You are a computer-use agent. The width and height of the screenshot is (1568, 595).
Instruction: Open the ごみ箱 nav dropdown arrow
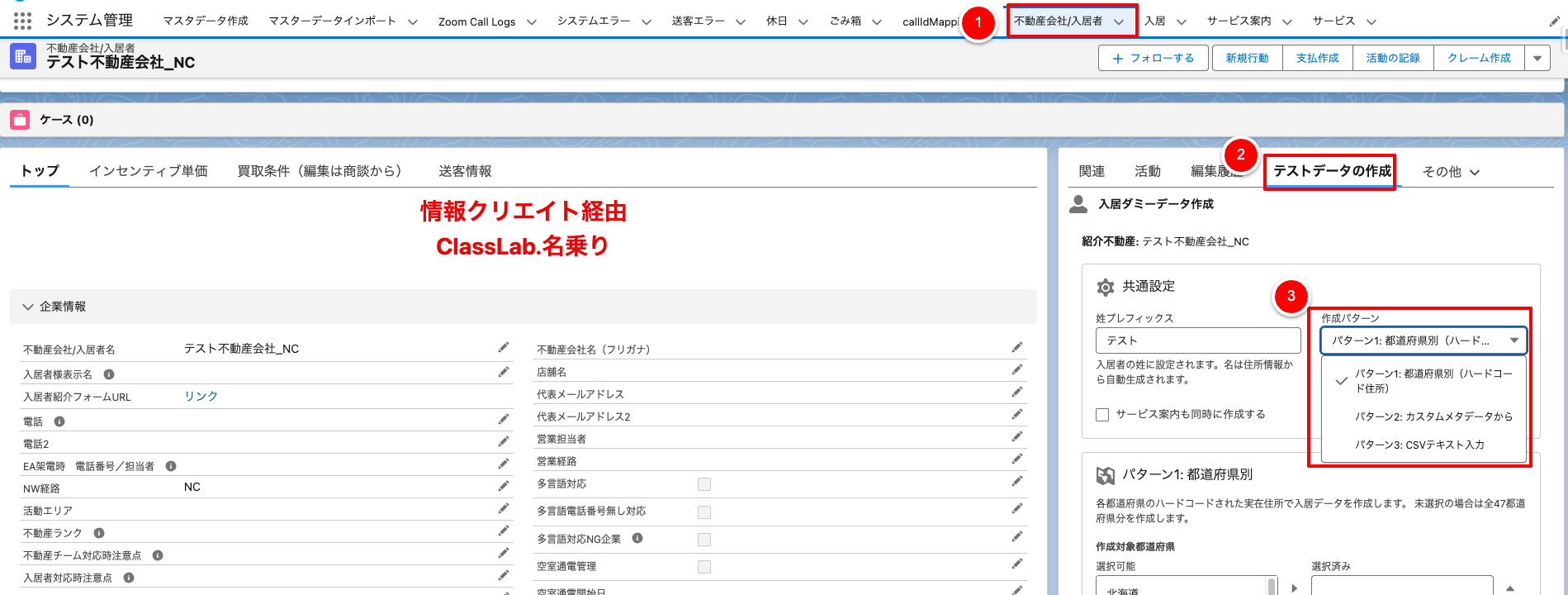point(877,21)
